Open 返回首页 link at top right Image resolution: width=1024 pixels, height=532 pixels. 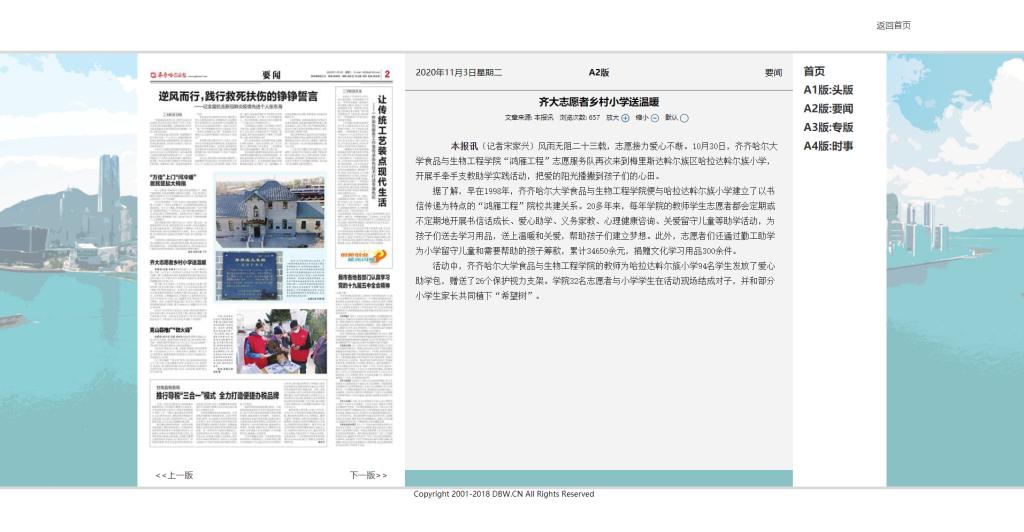tap(893, 26)
